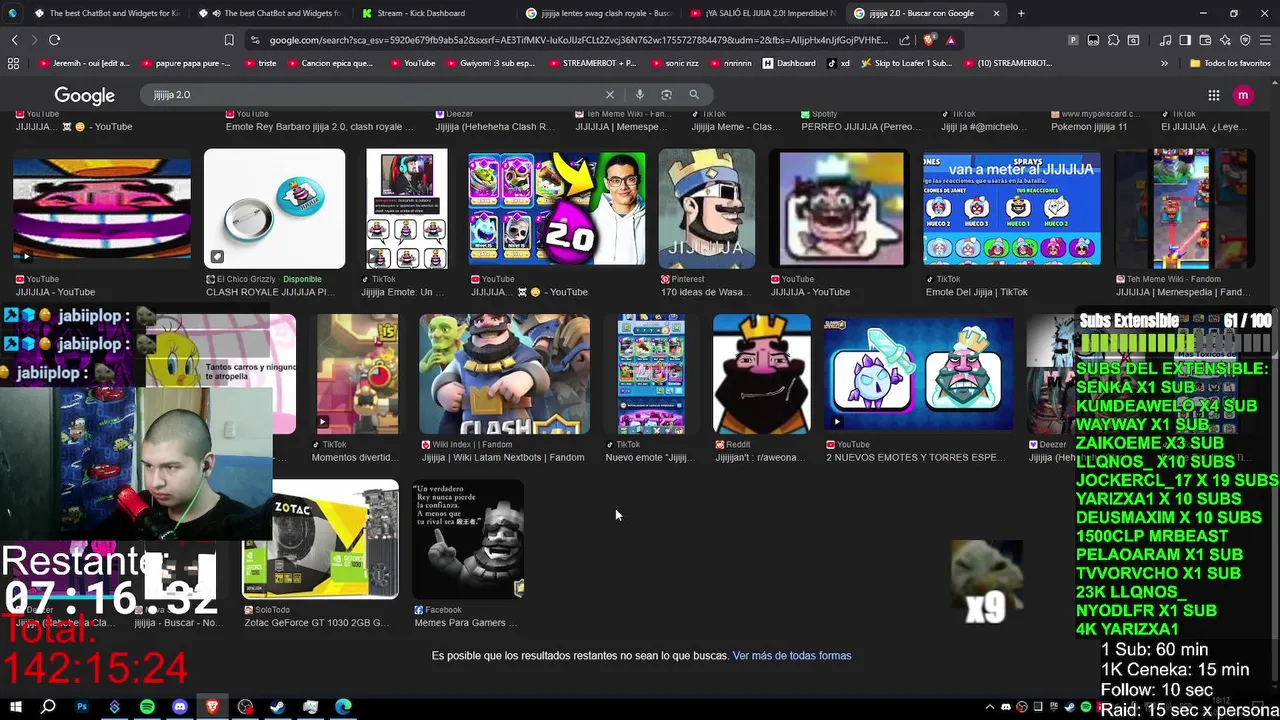Open the Google account avatar

1243,95
